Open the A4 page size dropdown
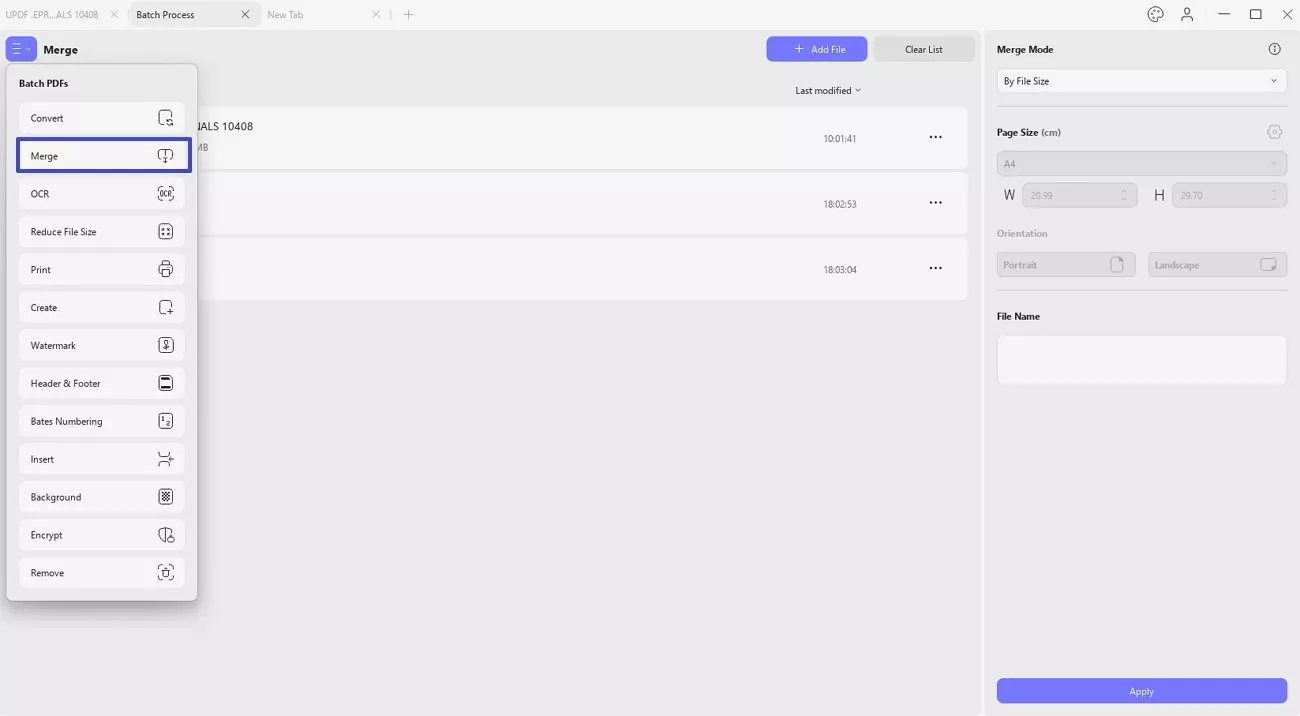This screenshot has height=716, width=1300. 1141,164
